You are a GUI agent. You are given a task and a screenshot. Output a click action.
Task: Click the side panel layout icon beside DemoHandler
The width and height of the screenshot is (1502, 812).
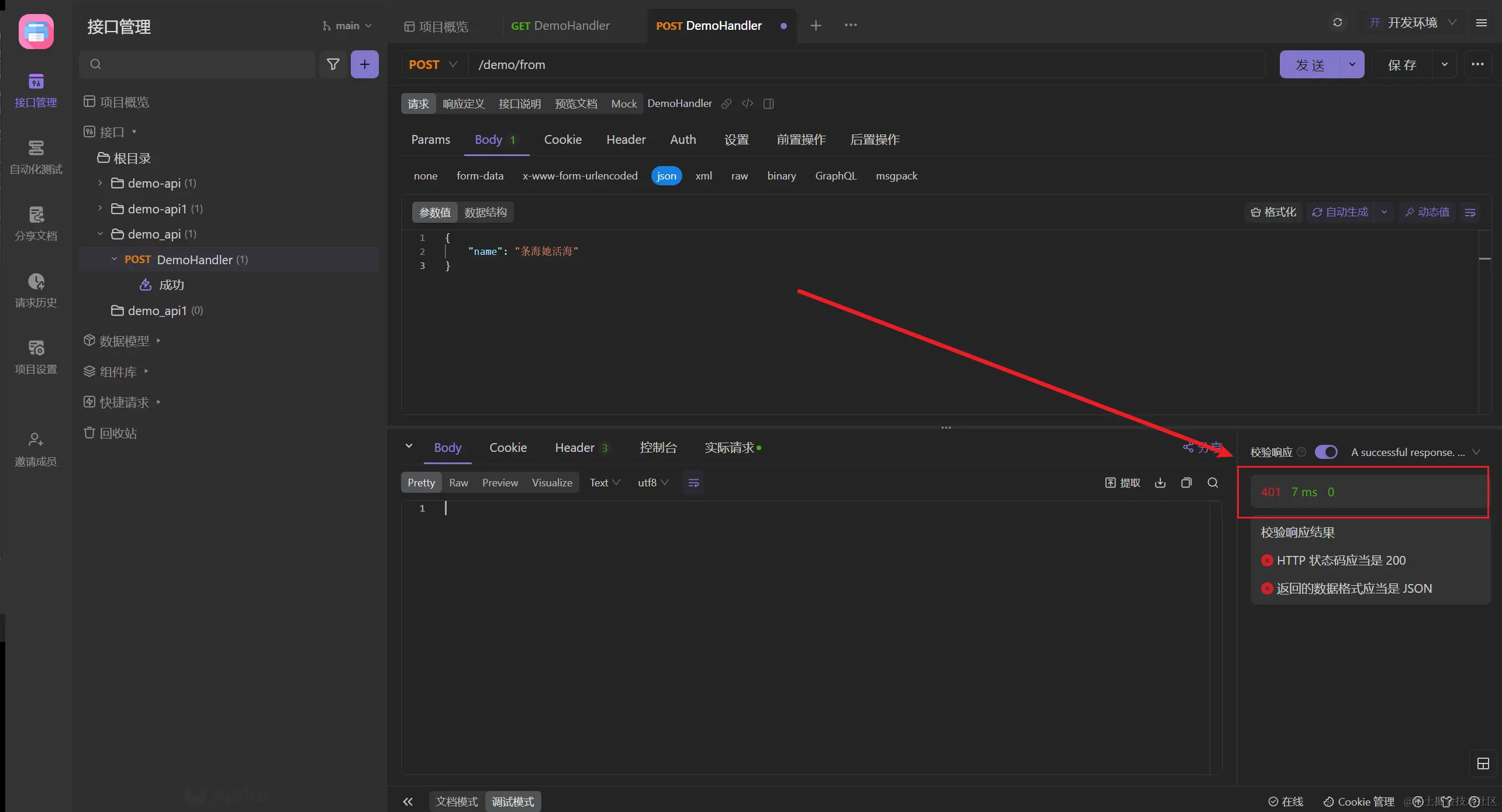pos(768,103)
